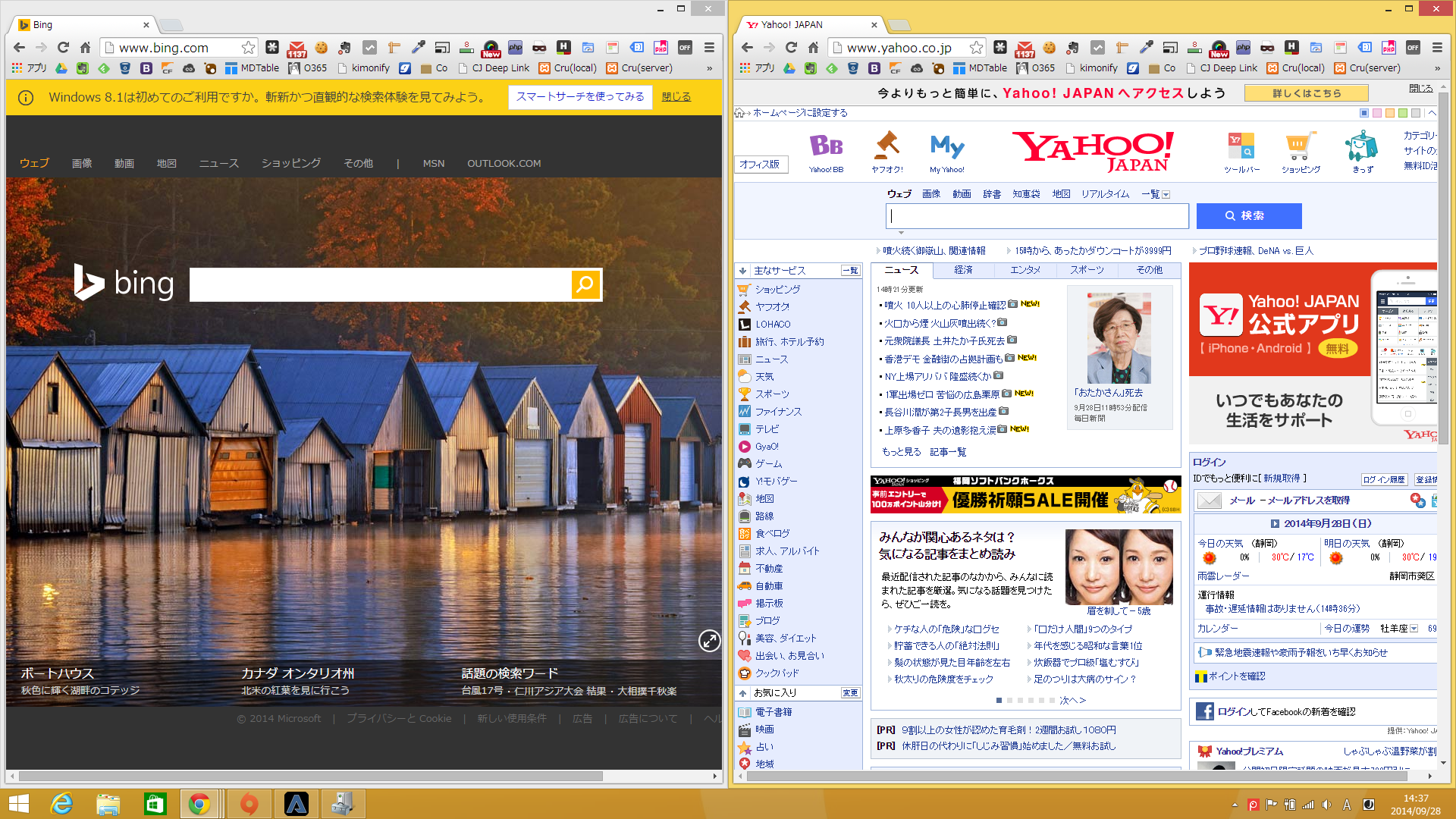Switch to the 経済 news tab
The width and height of the screenshot is (1456, 819).
coord(963,270)
